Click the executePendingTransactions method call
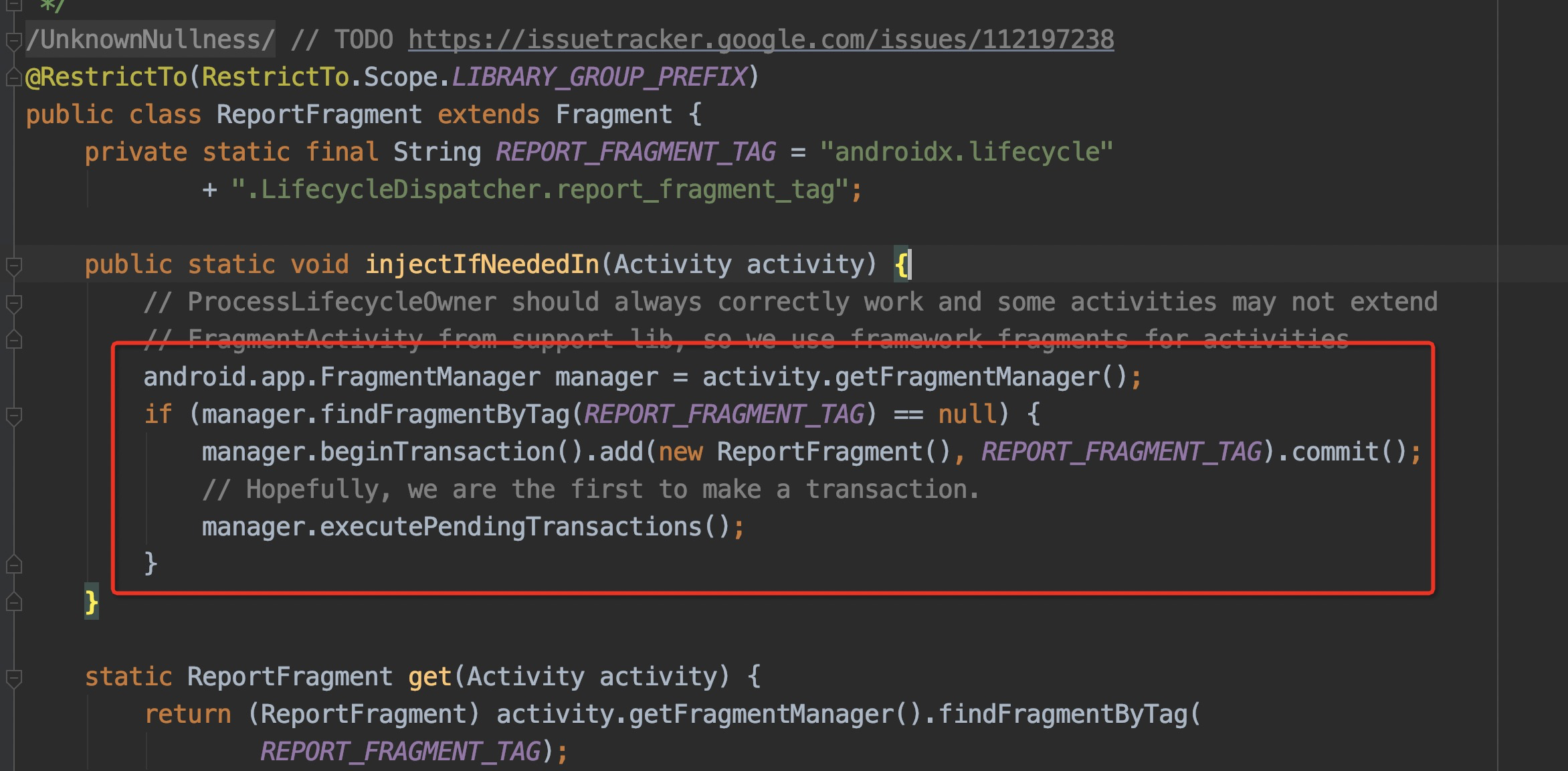 [x=510, y=527]
